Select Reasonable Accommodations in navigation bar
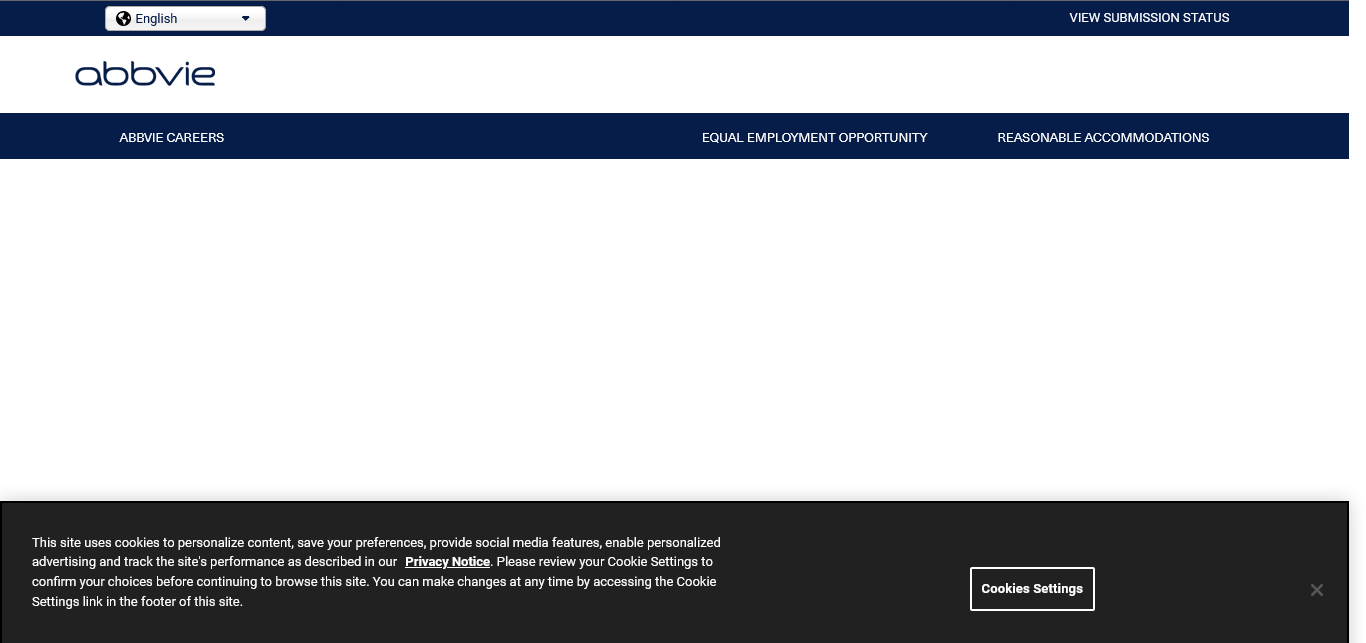 [x=1103, y=137]
